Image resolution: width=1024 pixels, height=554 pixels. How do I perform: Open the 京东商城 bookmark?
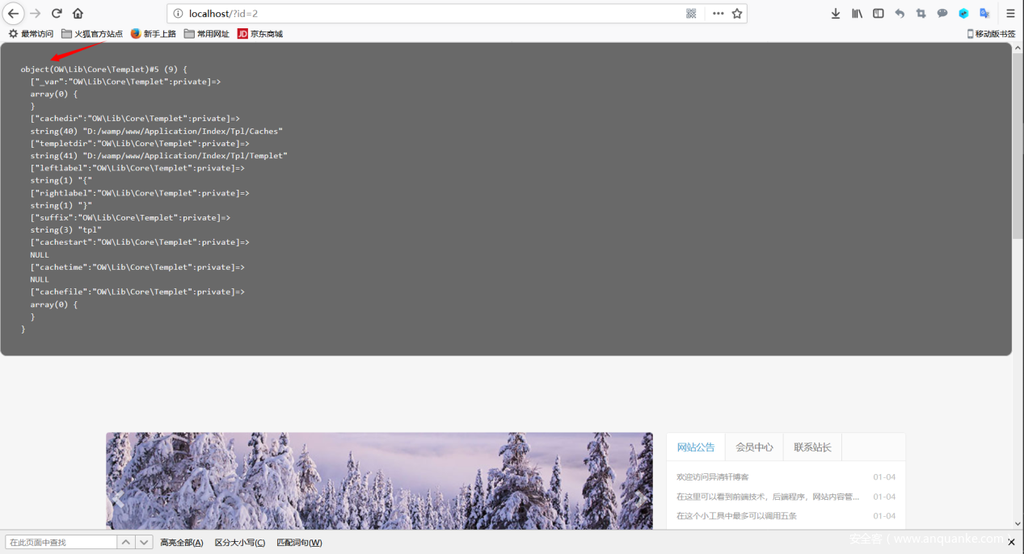(x=260, y=34)
